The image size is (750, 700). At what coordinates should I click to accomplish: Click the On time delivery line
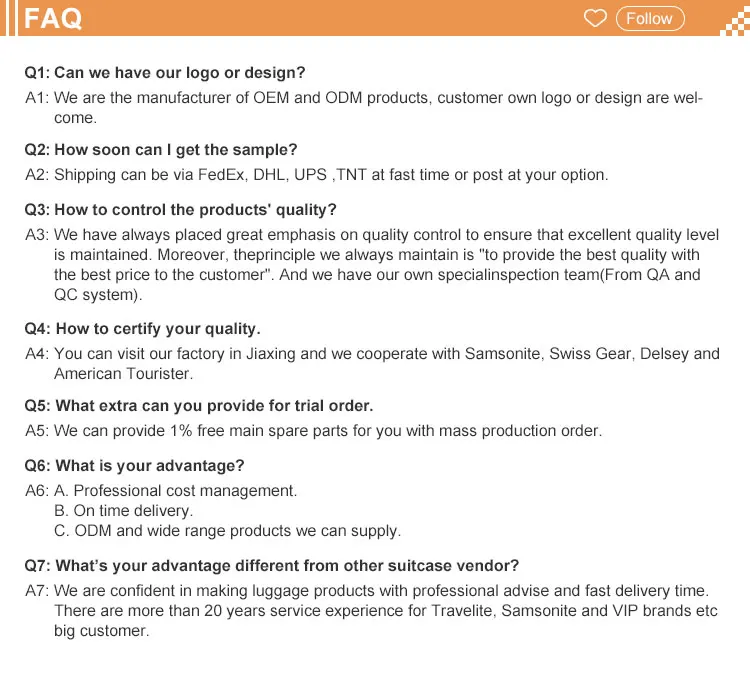tap(124, 511)
